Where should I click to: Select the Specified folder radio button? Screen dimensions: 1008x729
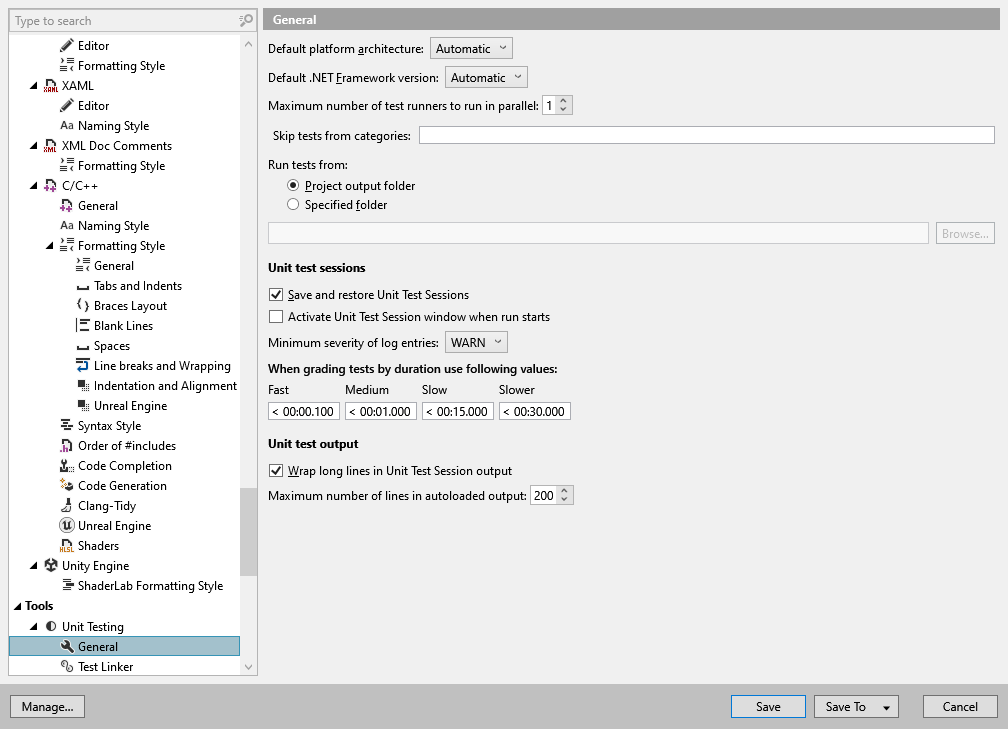pyautogui.click(x=292, y=203)
